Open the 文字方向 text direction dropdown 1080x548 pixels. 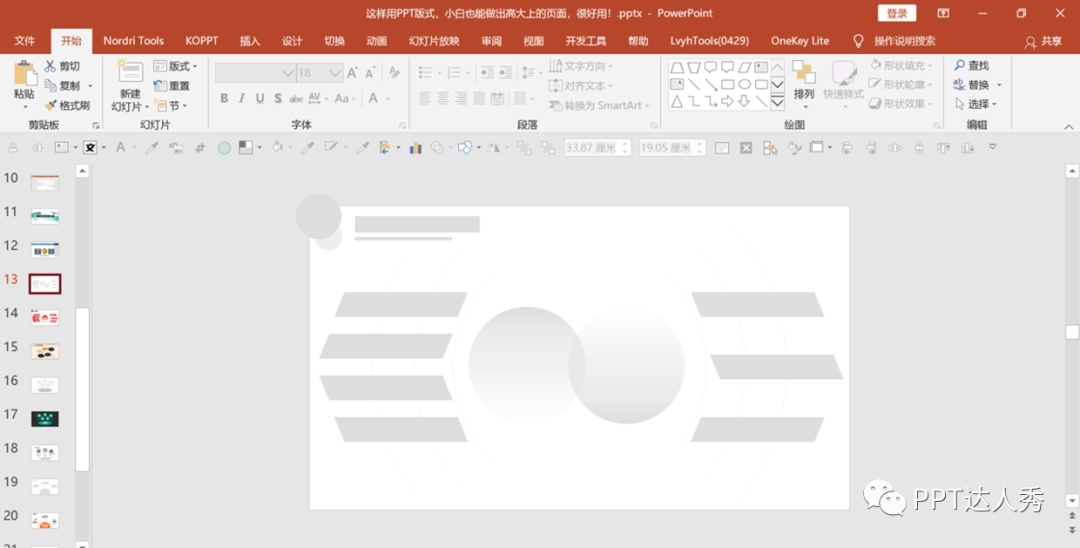pyautogui.click(x=581, y=66)
